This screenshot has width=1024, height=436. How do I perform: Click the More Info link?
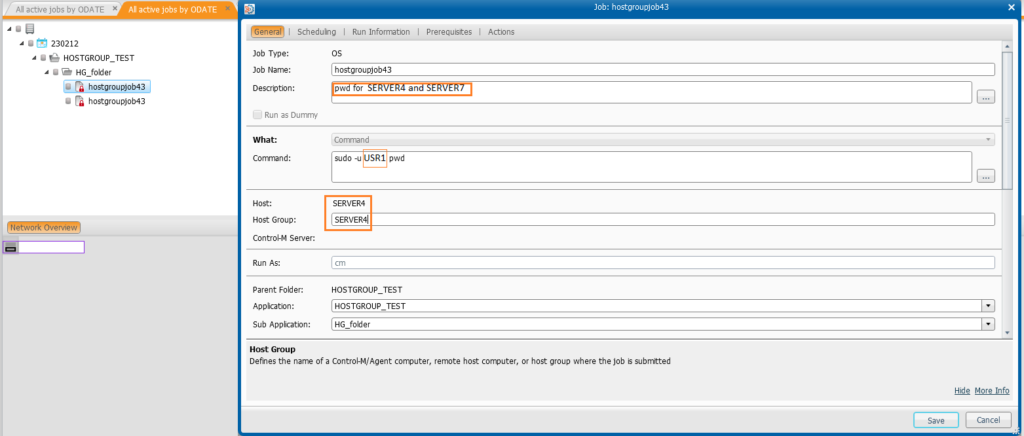[x=992, y=390]
